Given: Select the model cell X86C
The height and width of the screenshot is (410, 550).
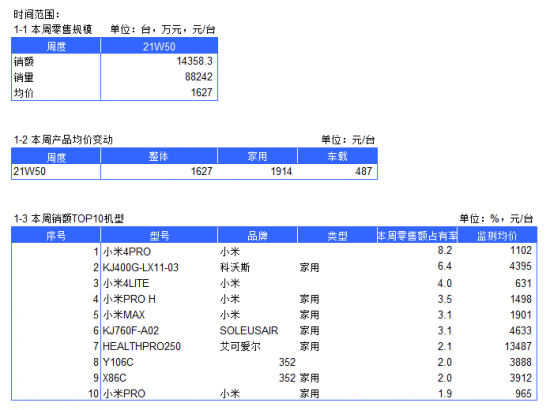Looking at the screenshot, I should 114,378.
